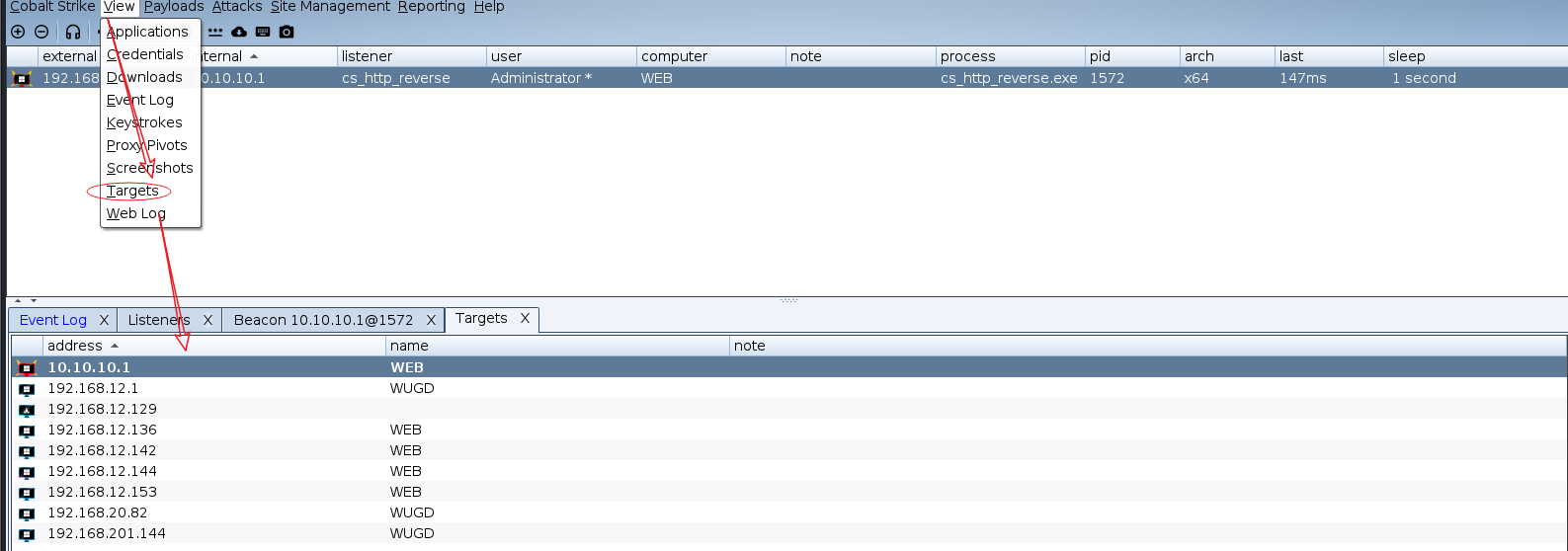Close the Targets tab
The width and height of the screenshot is (1568, 551).
tap(525, 318)
